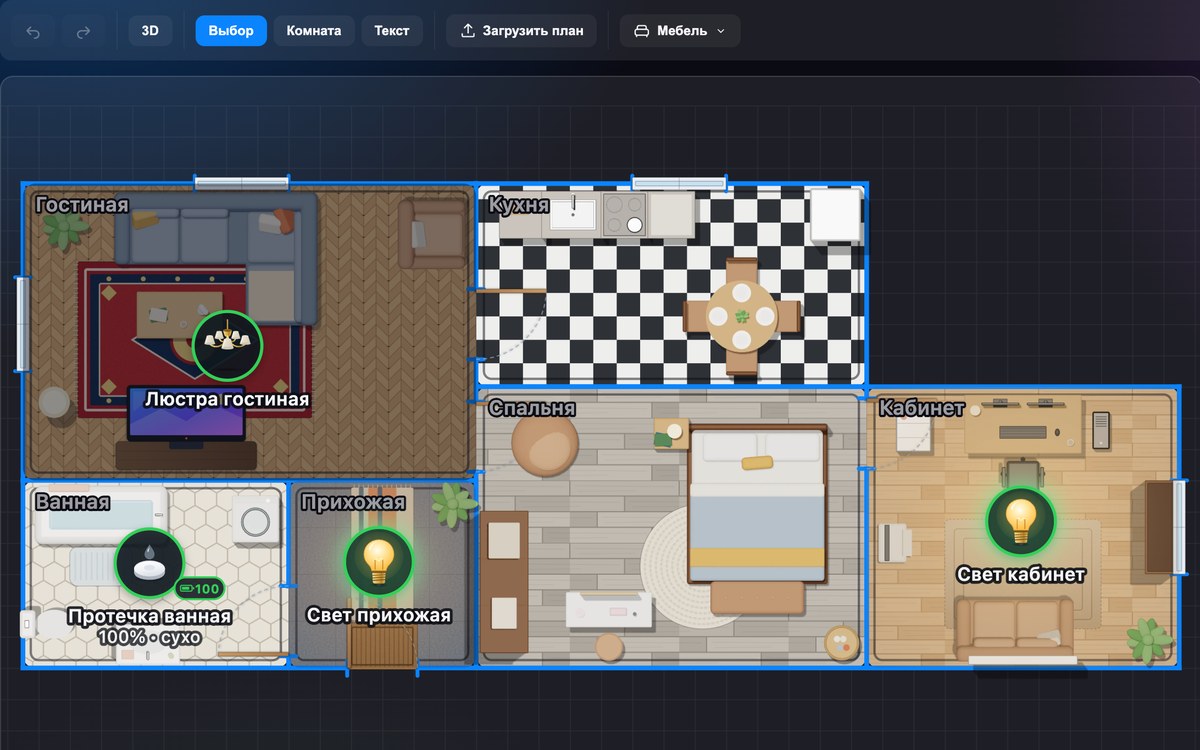
Task: Toggle the Свет прихожая light bulb
Action: pyautogui.click(x=379, y=562)
